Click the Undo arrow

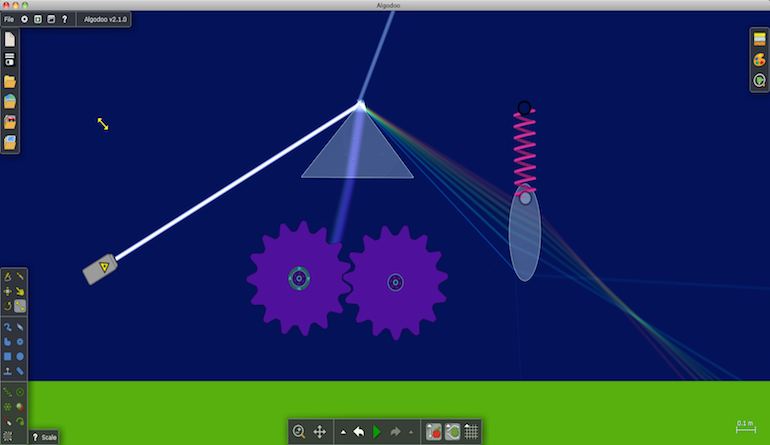(x=359, y=432)
